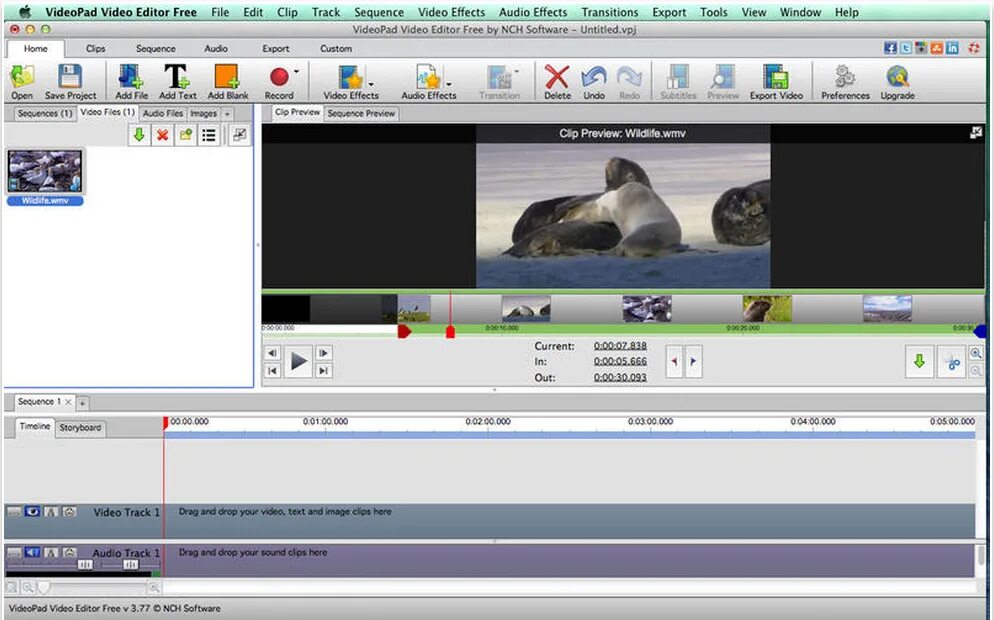
Task: Click the Add Text tool
Action: click(x=178, y=82)
